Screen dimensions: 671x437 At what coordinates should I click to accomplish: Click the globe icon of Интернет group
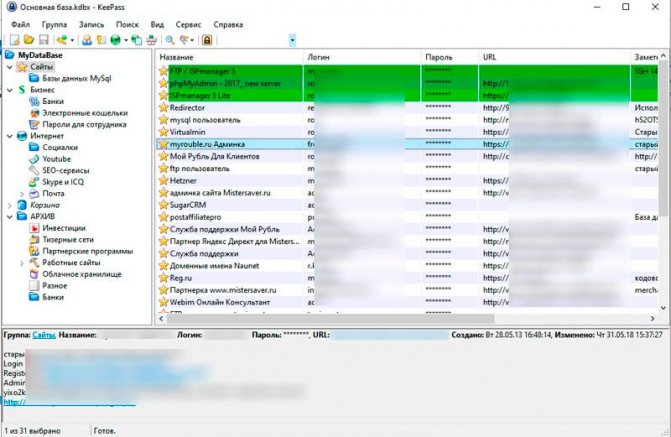click(x=22, y=136)
